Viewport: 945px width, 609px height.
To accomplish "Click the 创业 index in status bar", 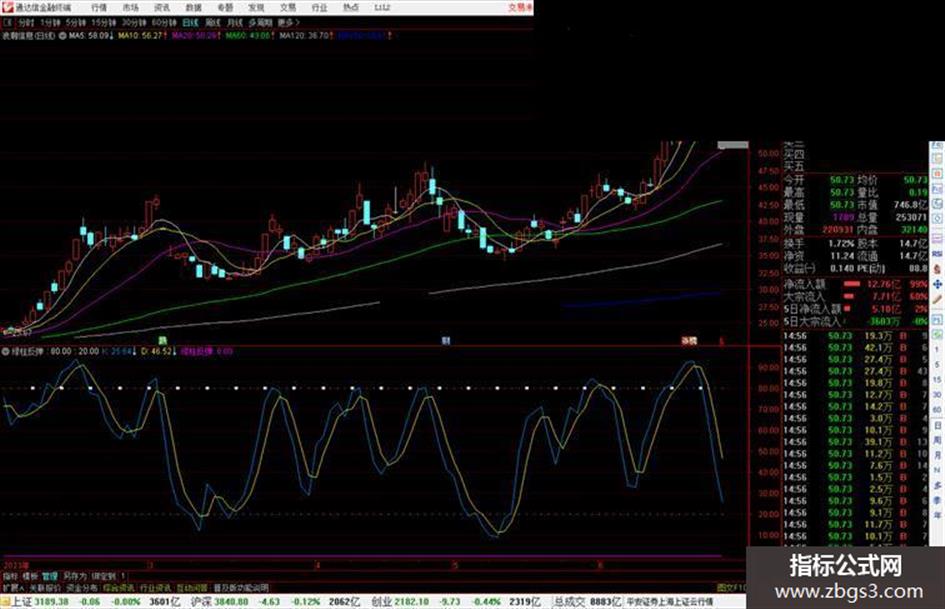I will point(381,602).
